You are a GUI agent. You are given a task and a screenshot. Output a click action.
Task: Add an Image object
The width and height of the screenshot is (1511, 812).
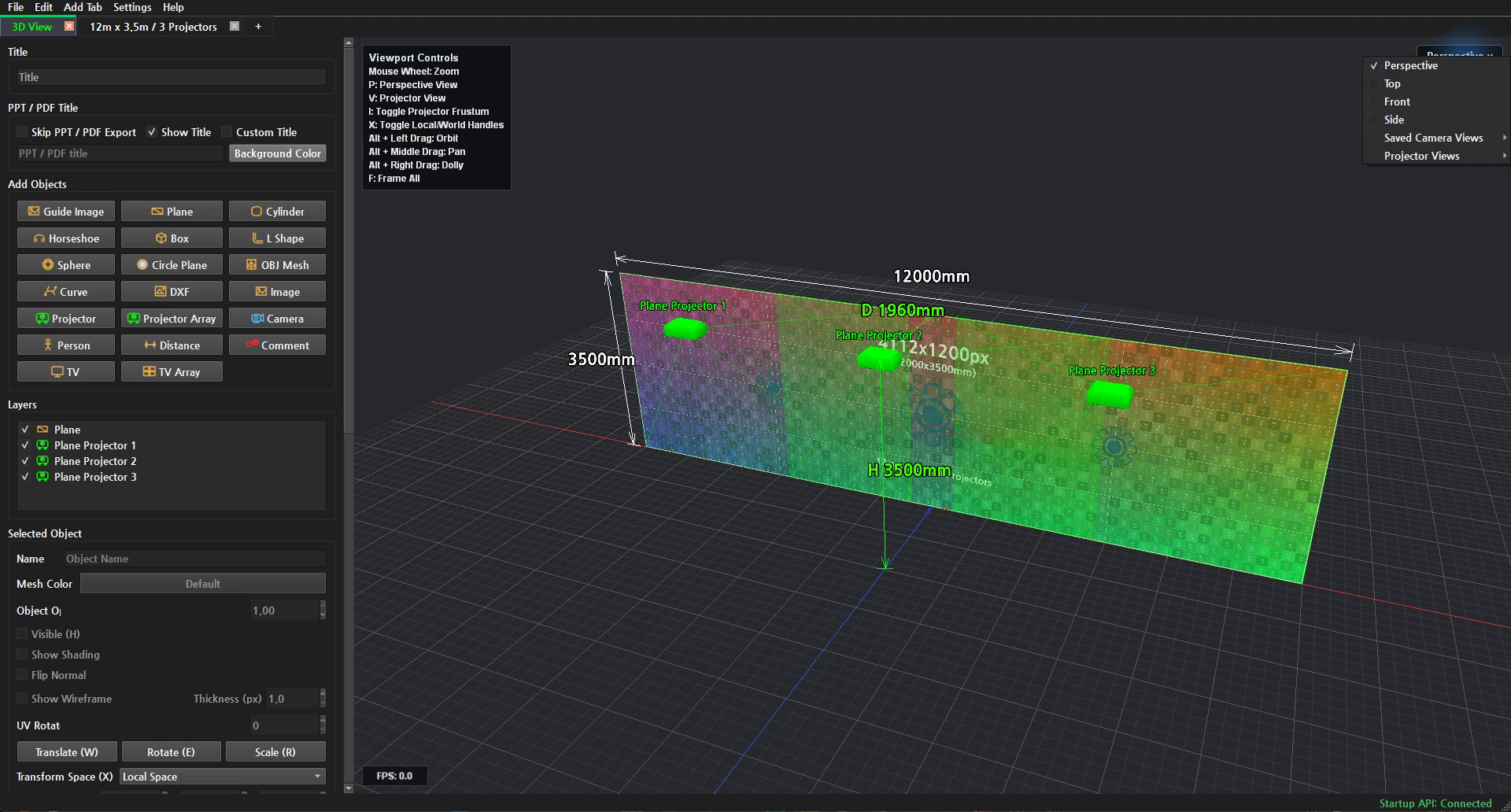pyautogui.click(x=277, y=292)
